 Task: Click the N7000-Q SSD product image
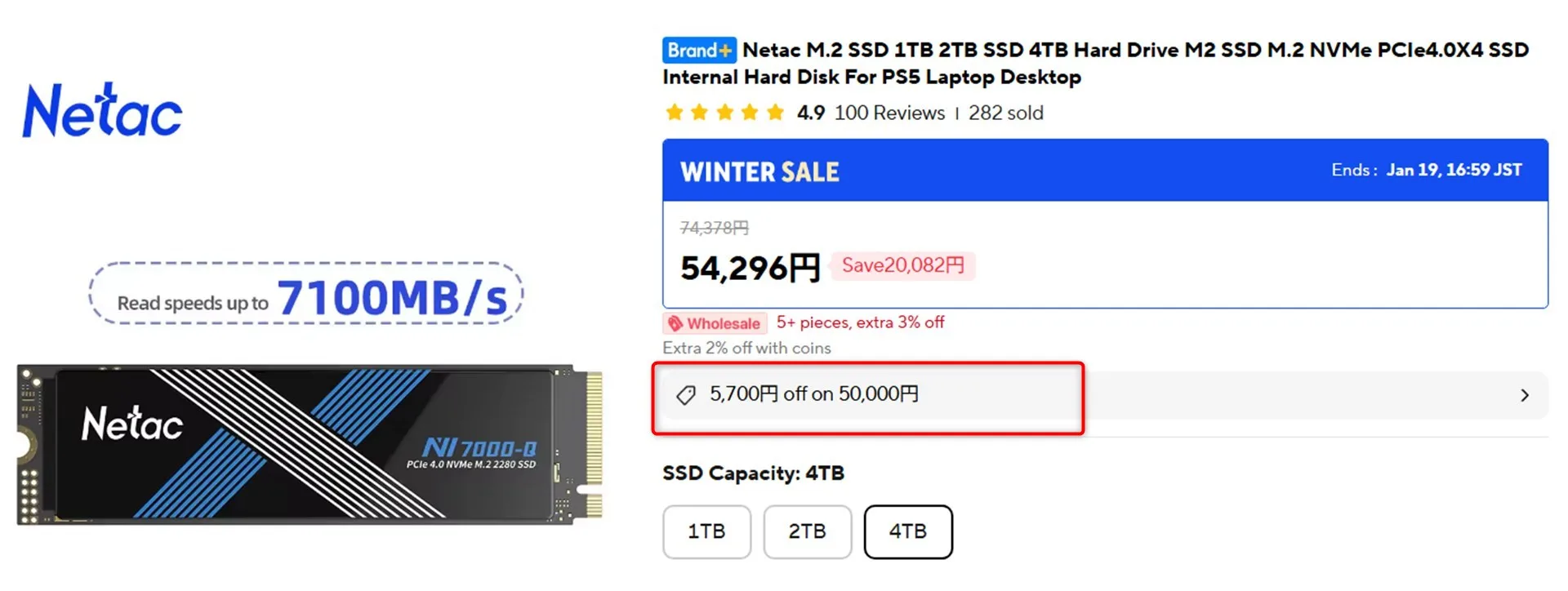point(309,443)
